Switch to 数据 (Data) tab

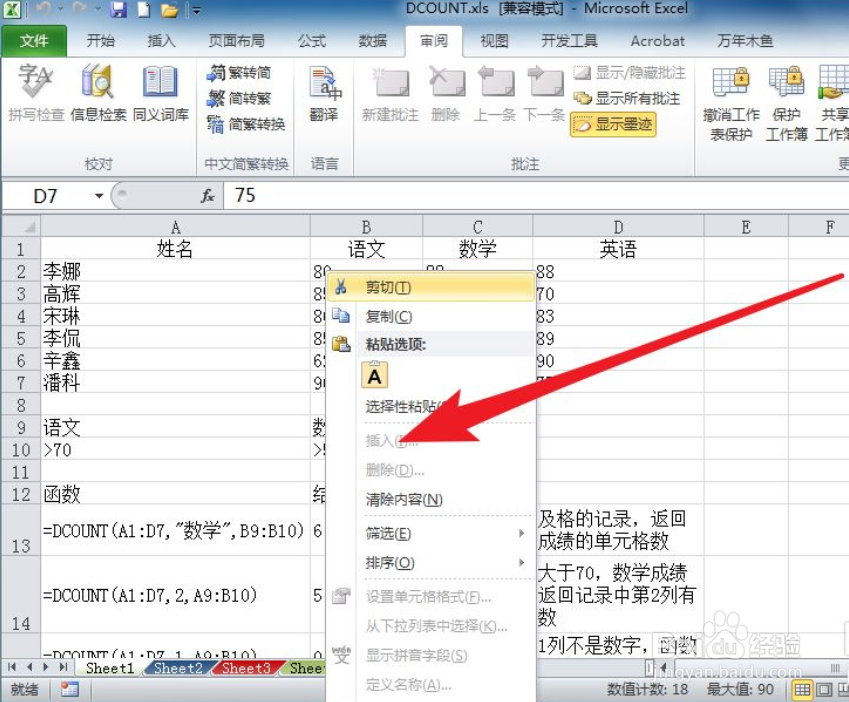coord(373,41)
